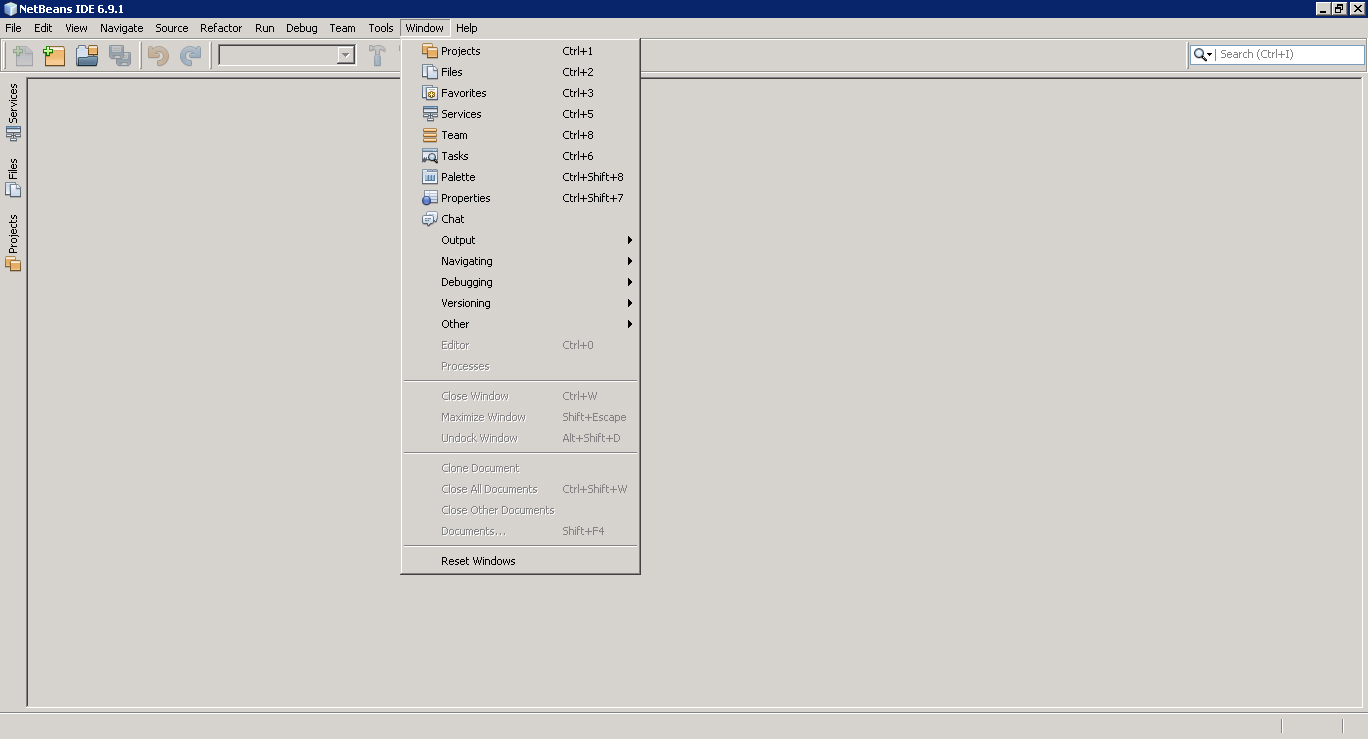The width and height of the screenshot is (1368, 739).
Task: Click the Redo toolbar icon
Action: click(190, 55)
